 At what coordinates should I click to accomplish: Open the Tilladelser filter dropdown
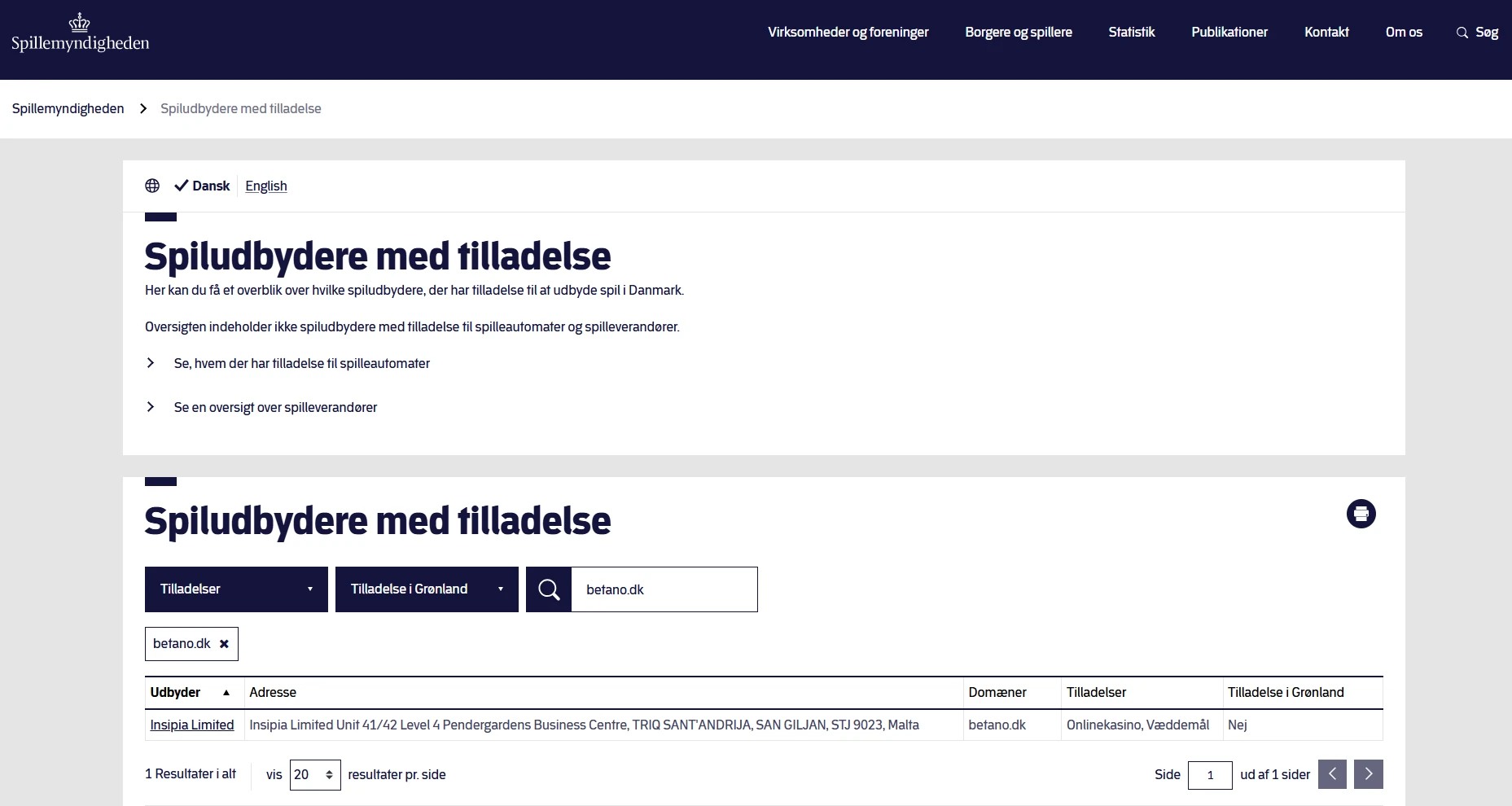(x=236, y=589)
